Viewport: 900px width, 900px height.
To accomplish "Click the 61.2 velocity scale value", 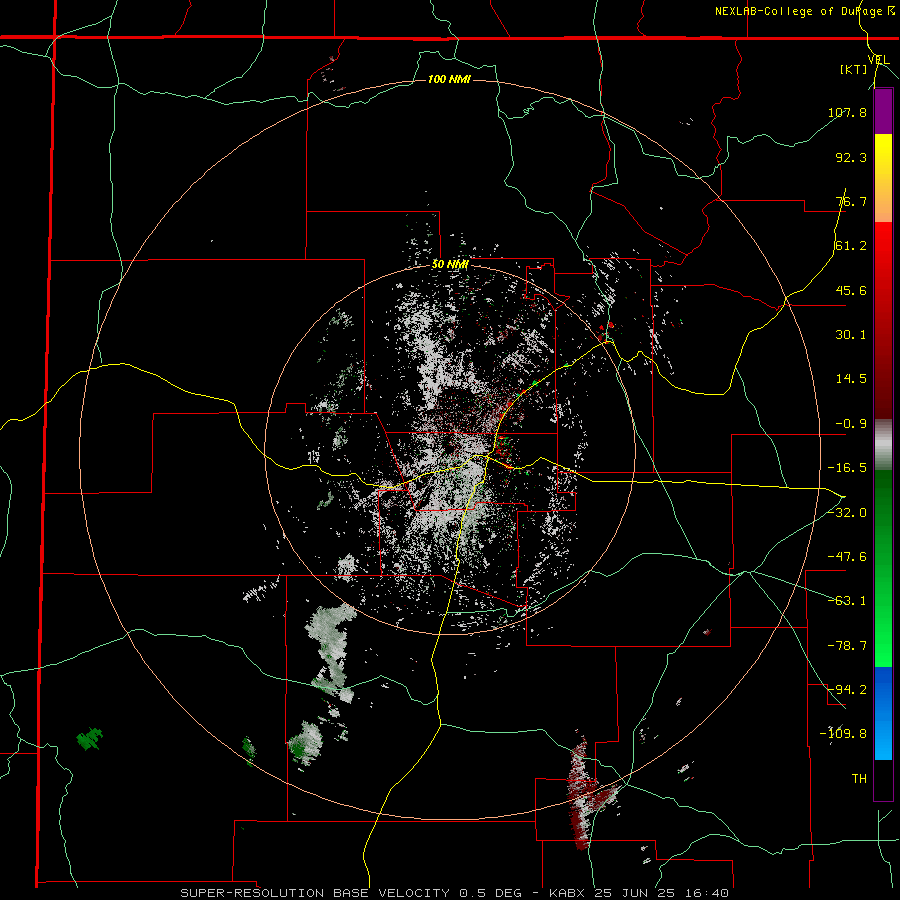I will [x=851, y=246].
